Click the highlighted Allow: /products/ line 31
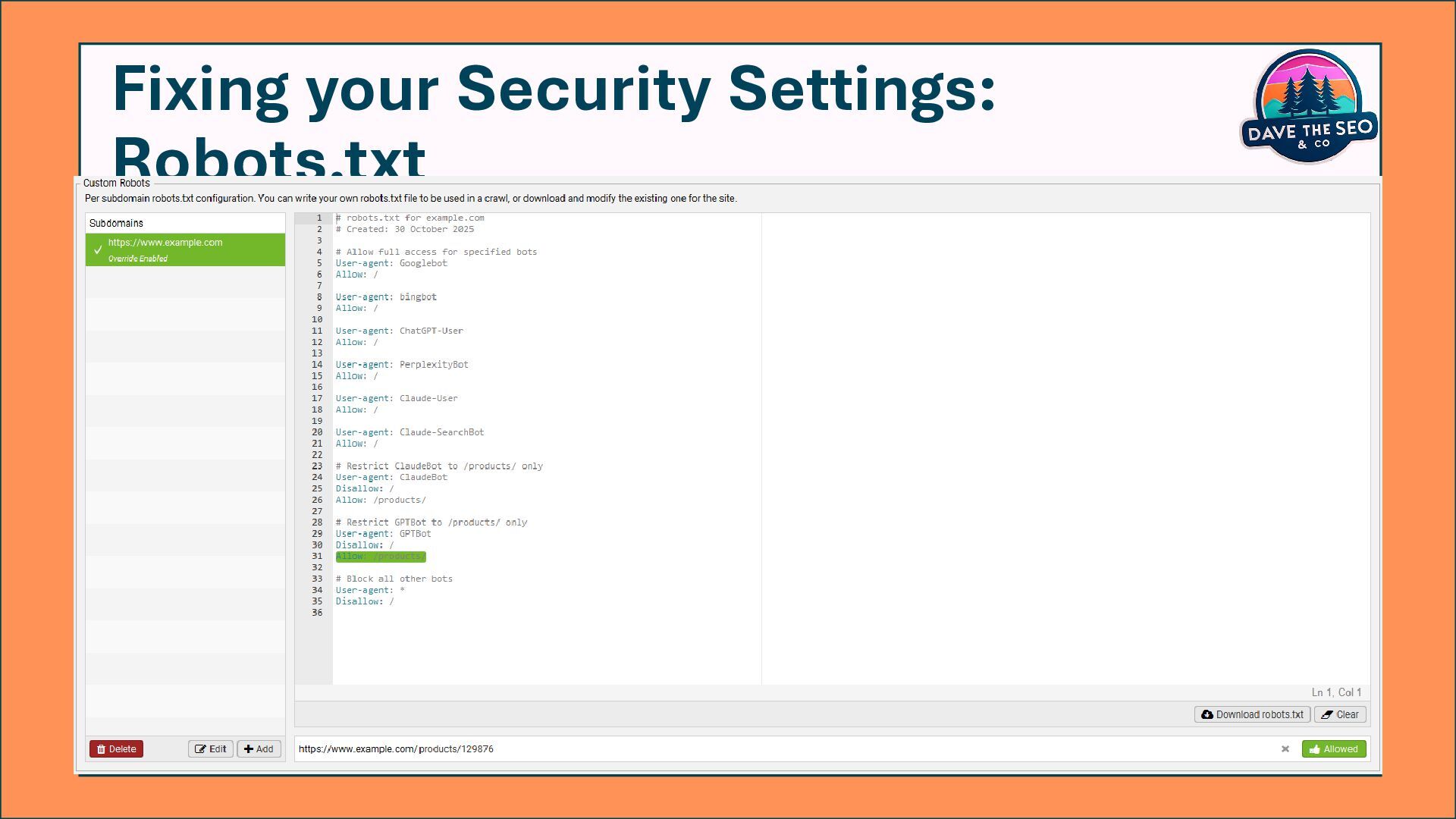Screen dimensions: 1456x819 [x=381, y=557]
